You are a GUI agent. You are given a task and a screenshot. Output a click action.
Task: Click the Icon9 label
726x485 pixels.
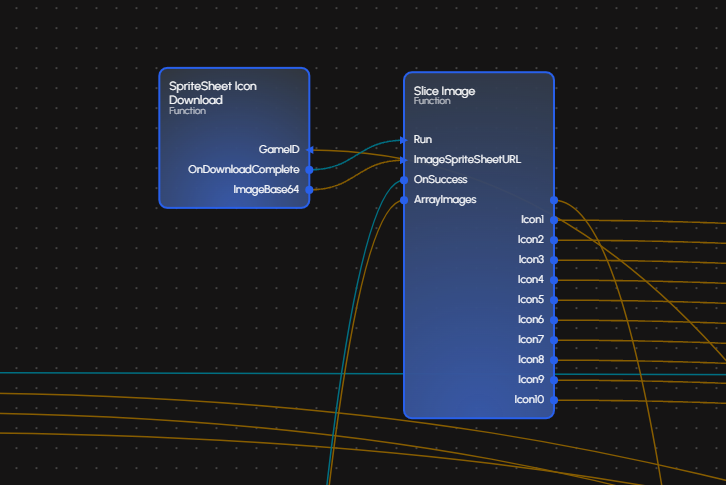531,379
